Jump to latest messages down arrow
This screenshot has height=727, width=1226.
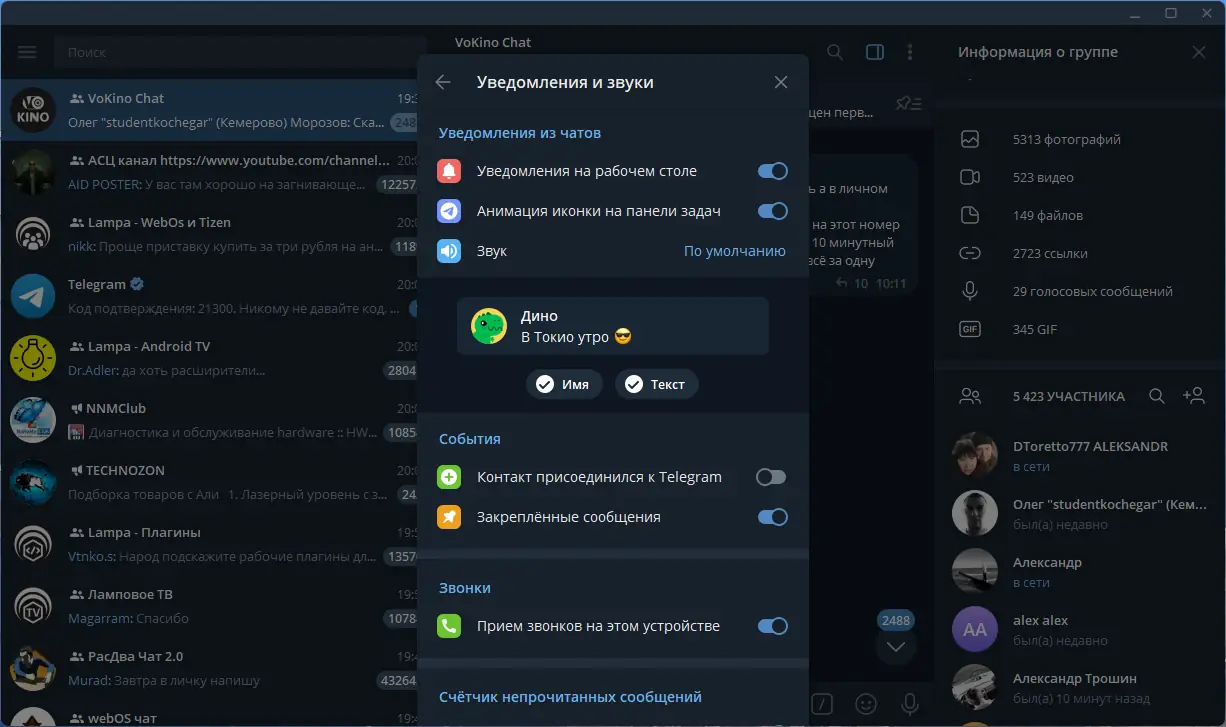click(x=896, y=646)
